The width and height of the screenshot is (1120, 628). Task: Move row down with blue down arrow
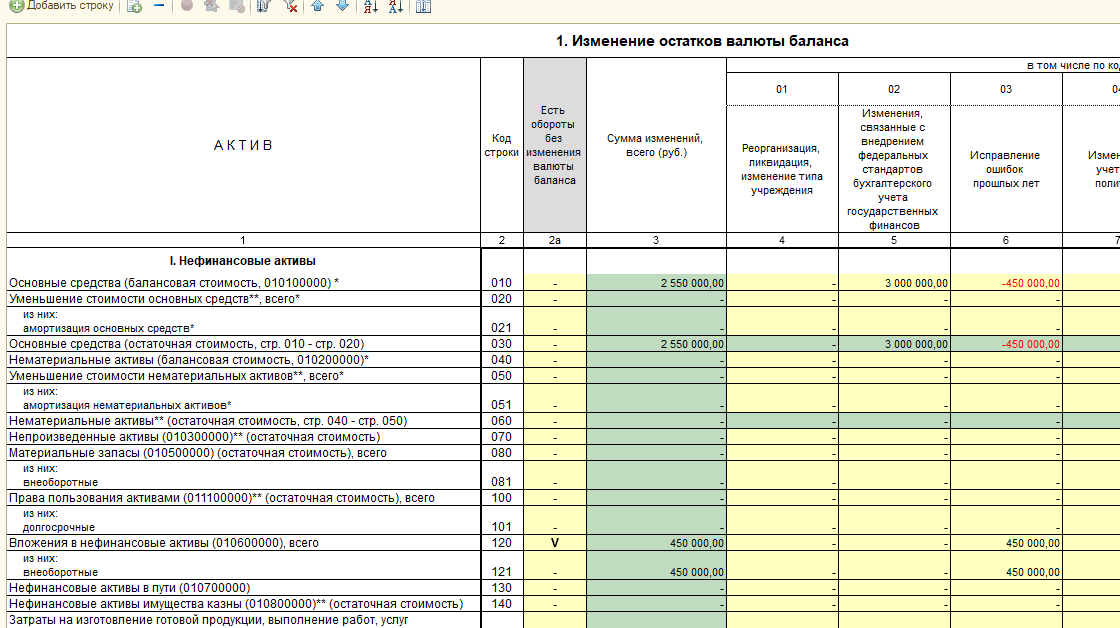[343, 6]
